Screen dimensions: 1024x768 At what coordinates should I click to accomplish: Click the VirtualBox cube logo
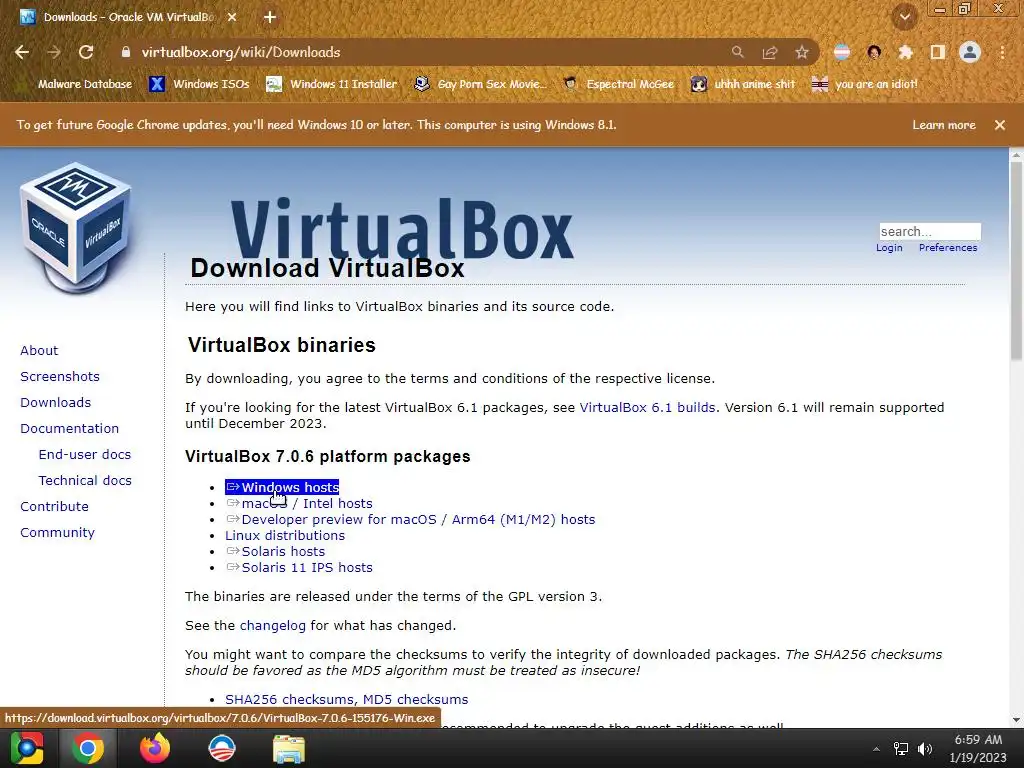(76, 227)
